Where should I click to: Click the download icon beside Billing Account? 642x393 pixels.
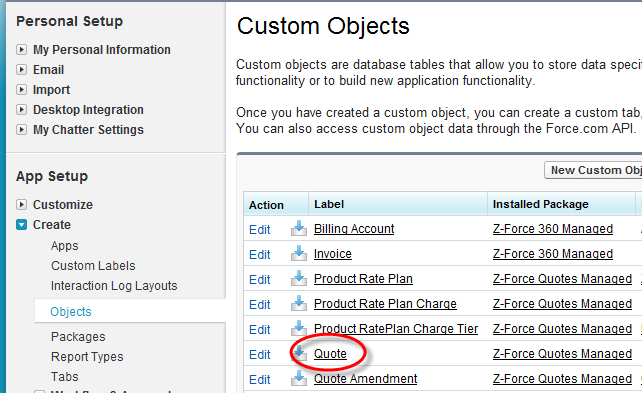click(x=299, y=228)
